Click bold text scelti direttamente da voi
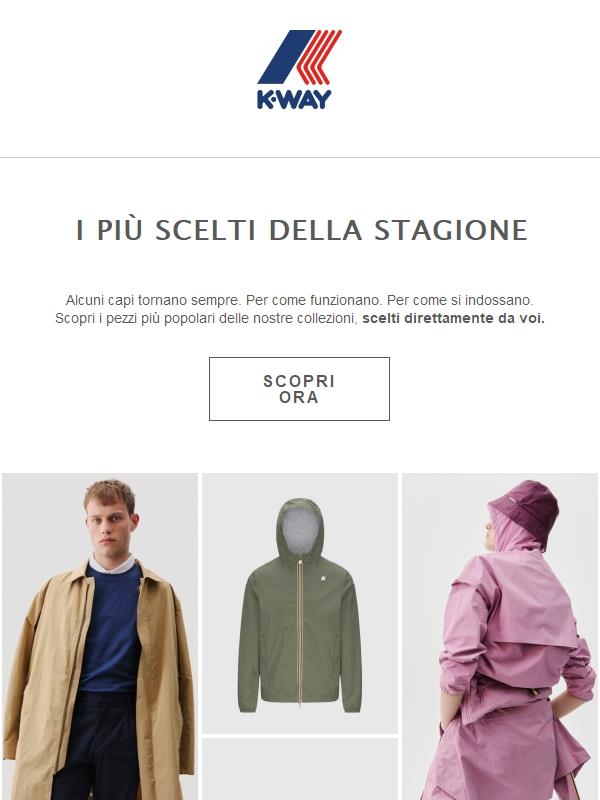 [454, 318]
